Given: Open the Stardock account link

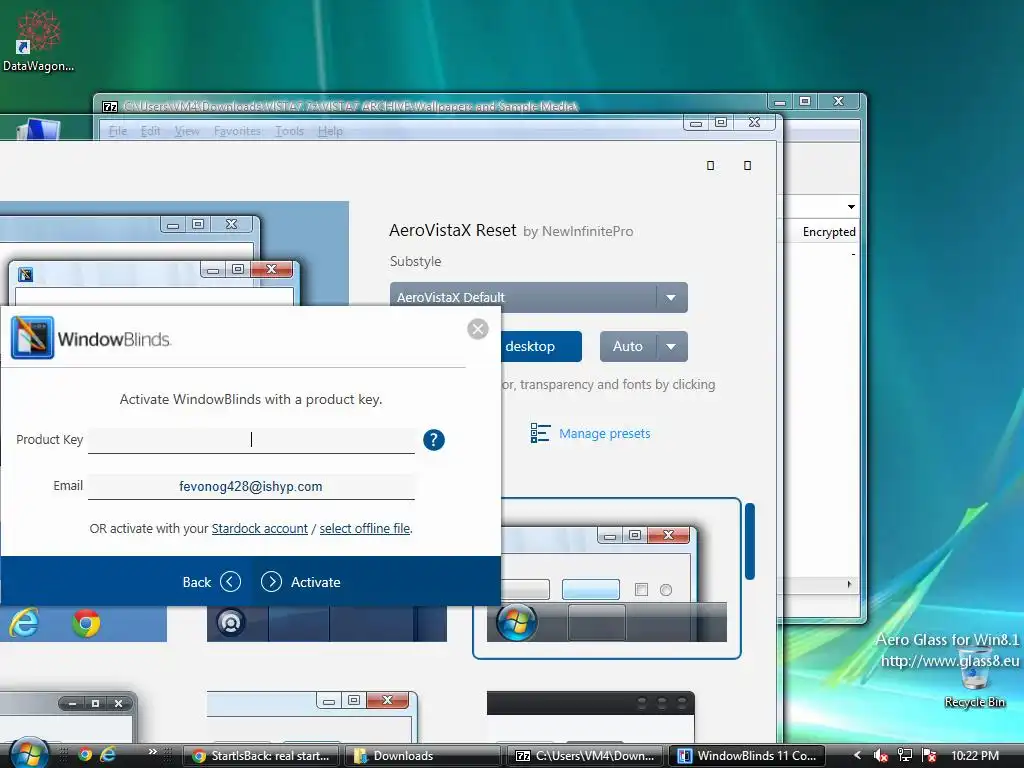Looking at the screenshot, I should click(x=259, y=528).
